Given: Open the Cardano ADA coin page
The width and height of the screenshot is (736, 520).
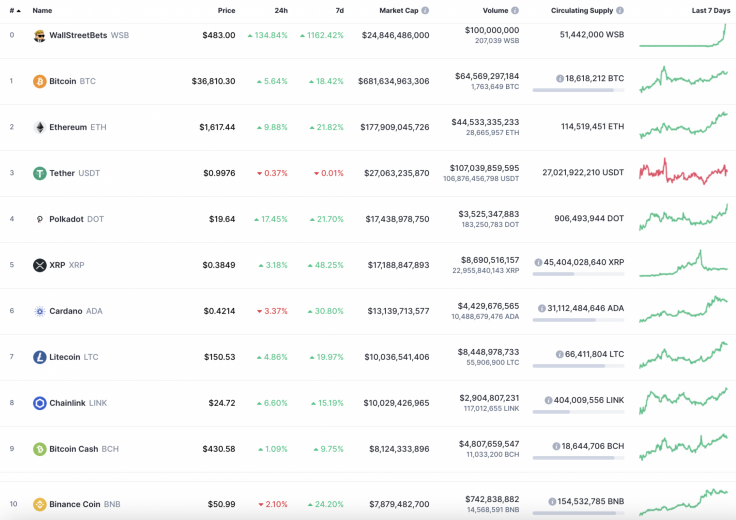Looking at the screenshot, I should pos(76,311).
